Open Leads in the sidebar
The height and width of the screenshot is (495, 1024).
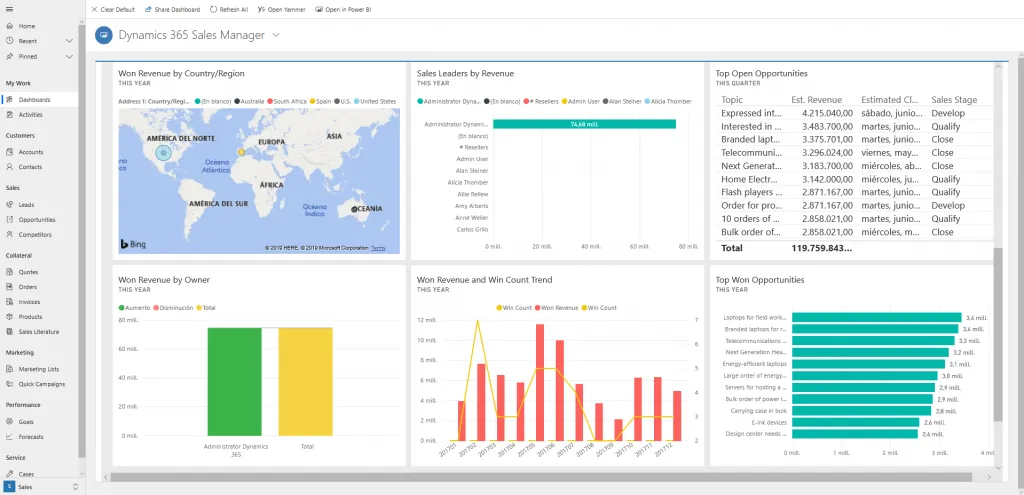(40, 204)
